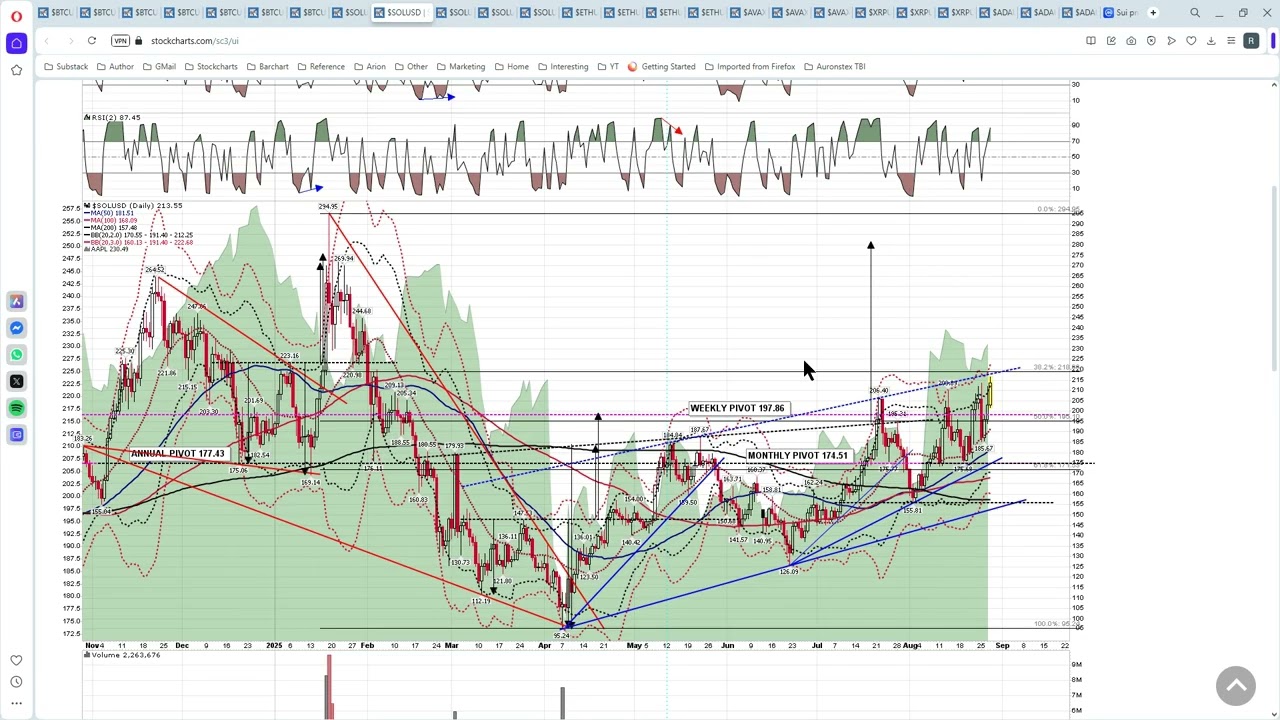The image size is (1280, 720).
Task: Open Spotify player in the sidebar
Action: (16, 408)
